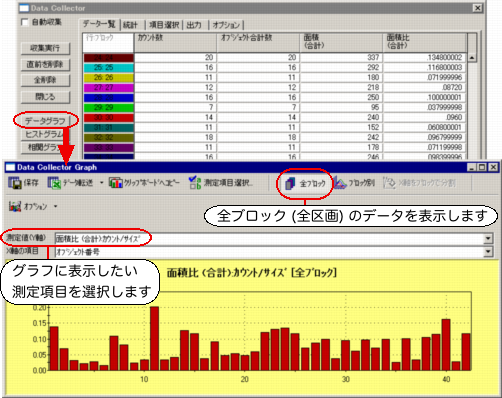
Task: Select the dark red 24:24 block row
Action: tap(108, 57)
